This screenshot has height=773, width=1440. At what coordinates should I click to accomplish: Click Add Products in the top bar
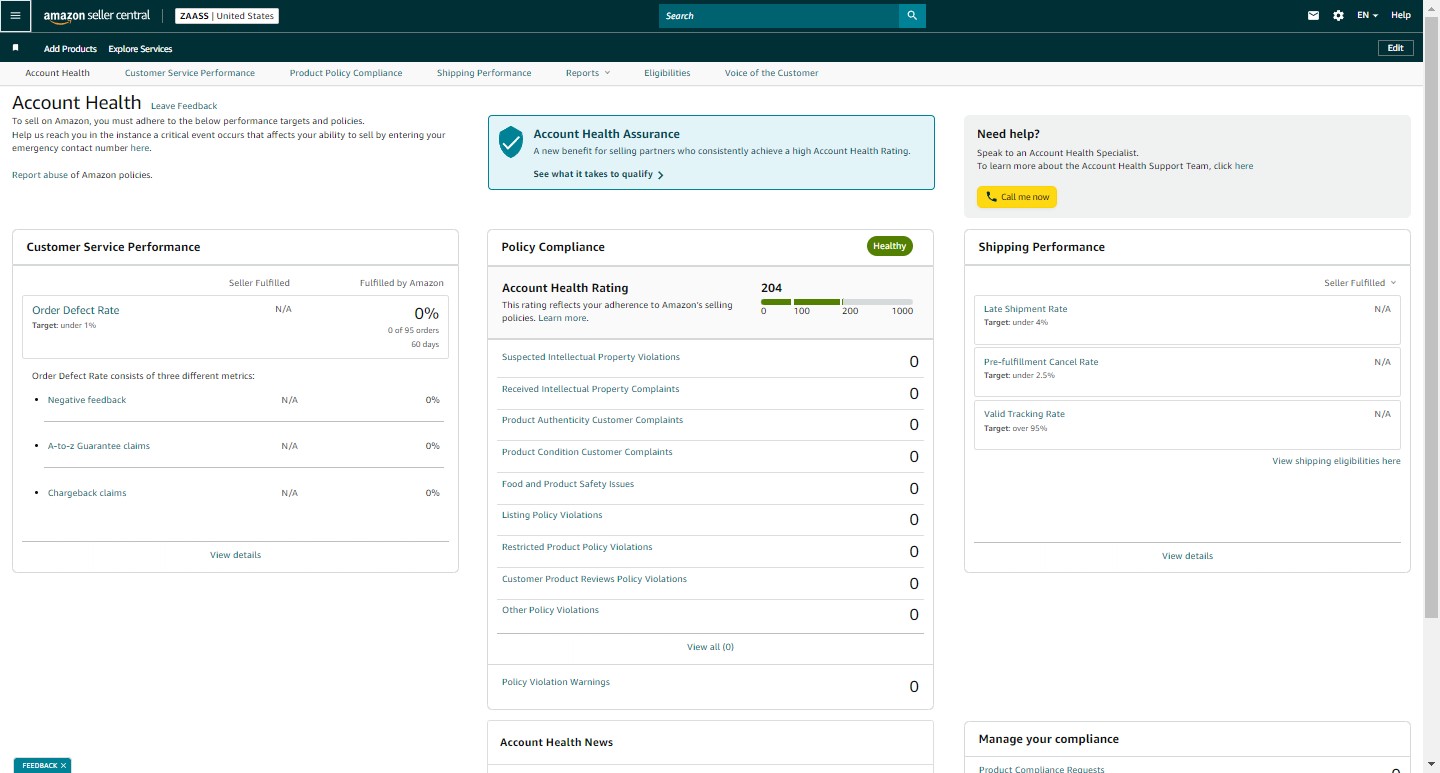tap(70, 49)
